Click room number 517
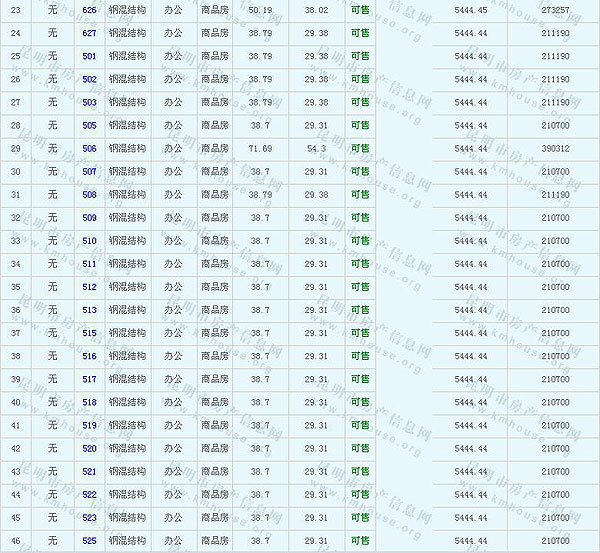Screen dimensions: 600x553 [x=90, y=379]
